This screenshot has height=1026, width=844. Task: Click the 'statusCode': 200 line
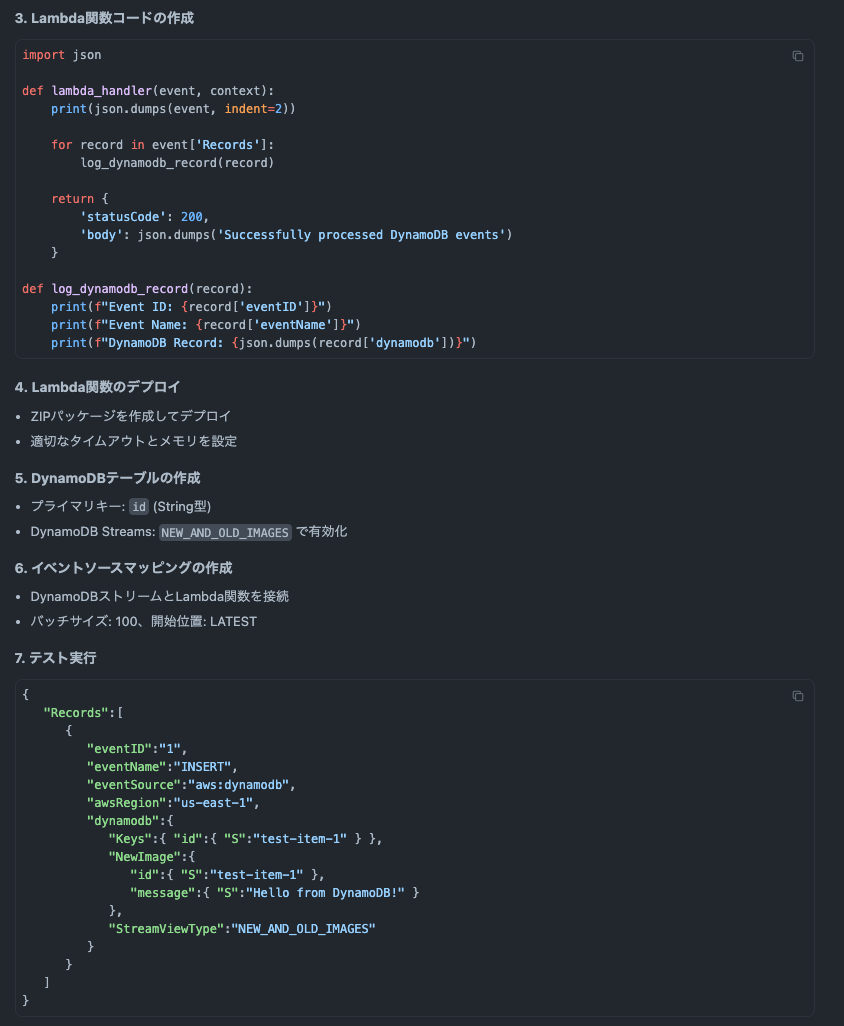pos(144,216)
